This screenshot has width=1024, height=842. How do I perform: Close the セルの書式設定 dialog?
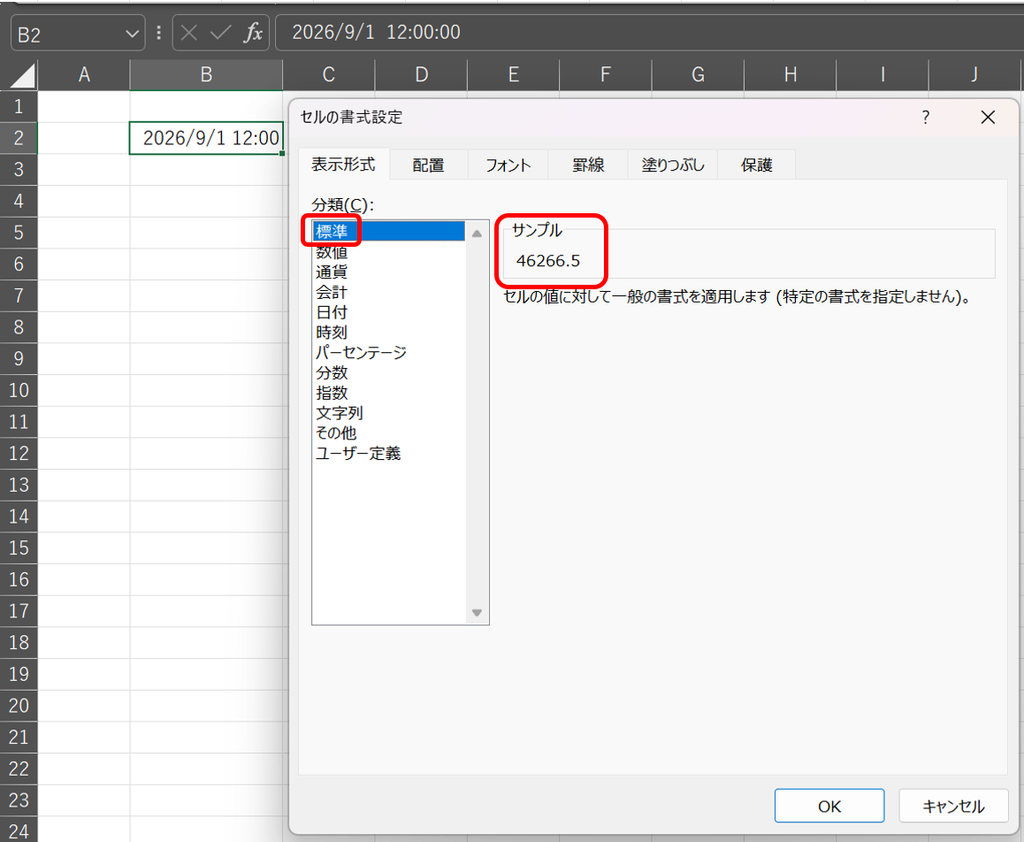tap(987, 118)
